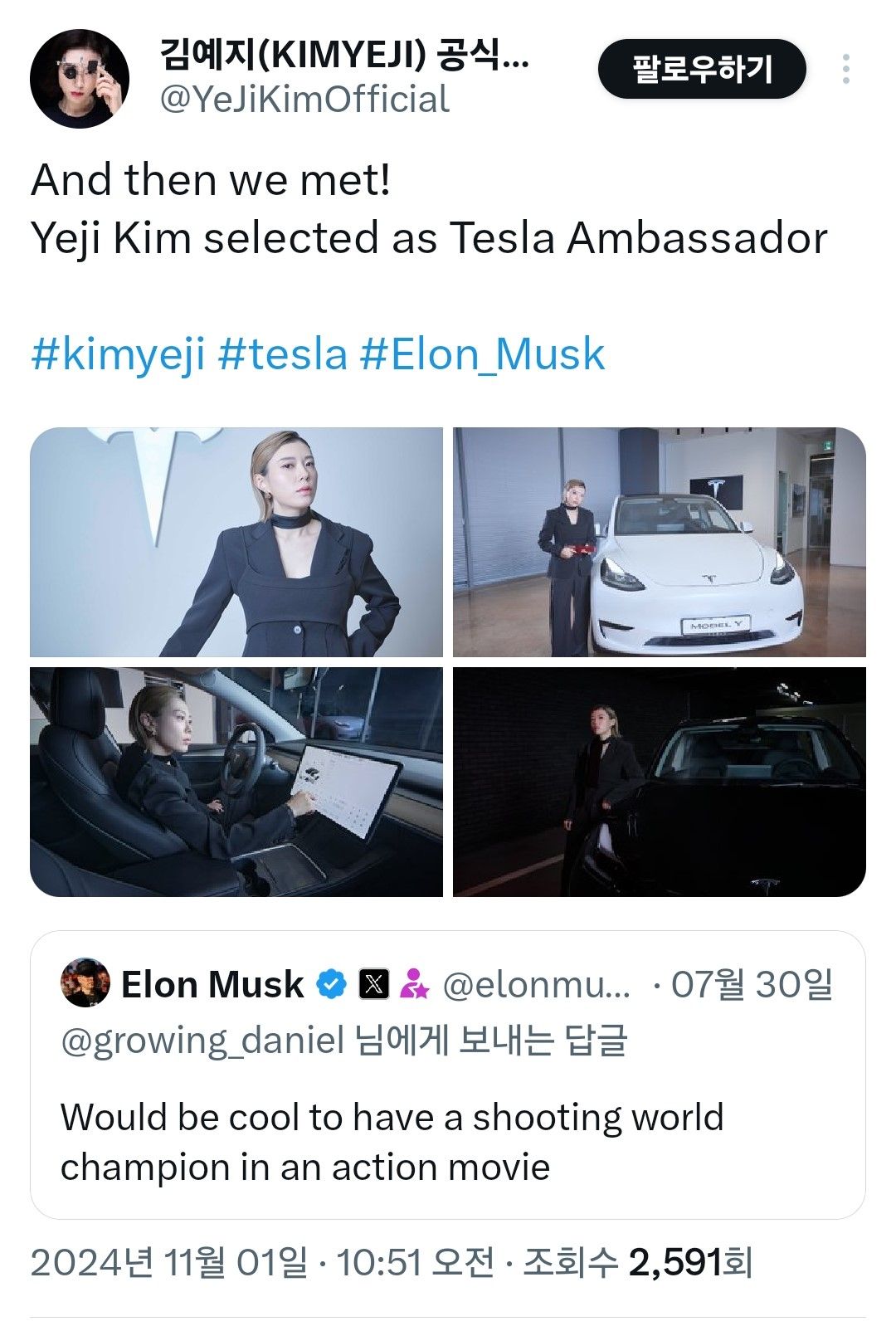
Task: Click the purple subscription badge icon
Action: (414, 985)
